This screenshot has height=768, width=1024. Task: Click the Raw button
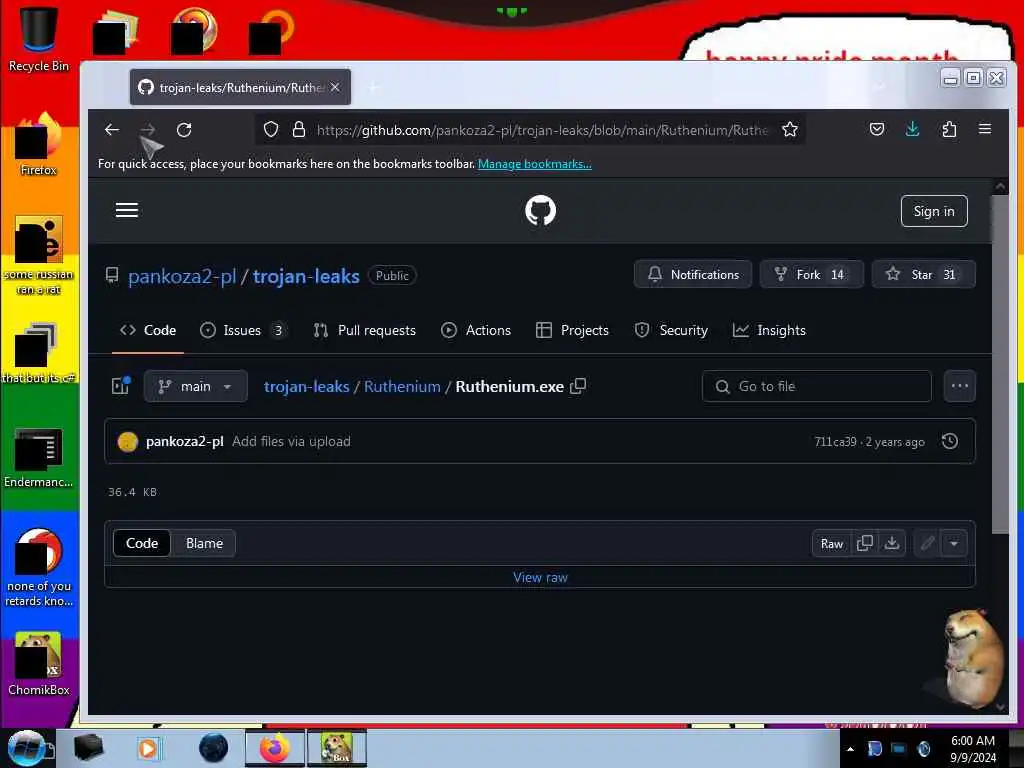(x=831, y=544)
